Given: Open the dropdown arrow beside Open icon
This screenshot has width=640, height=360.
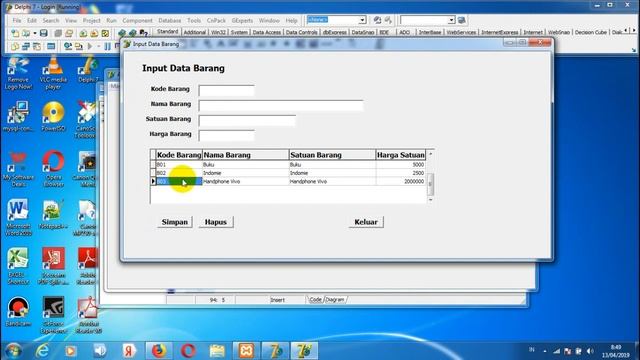Looking at the screenshot, I should coord(35,33).
